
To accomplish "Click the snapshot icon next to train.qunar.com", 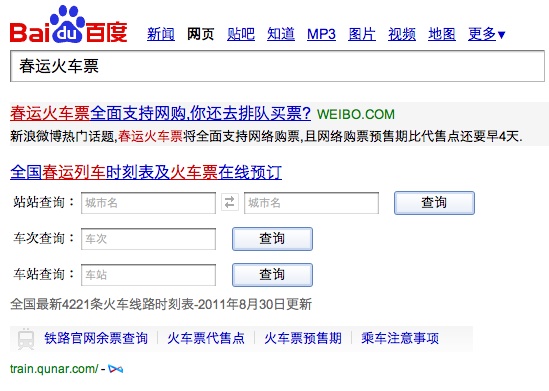I will pyautogui.click(x=116, y=369).
